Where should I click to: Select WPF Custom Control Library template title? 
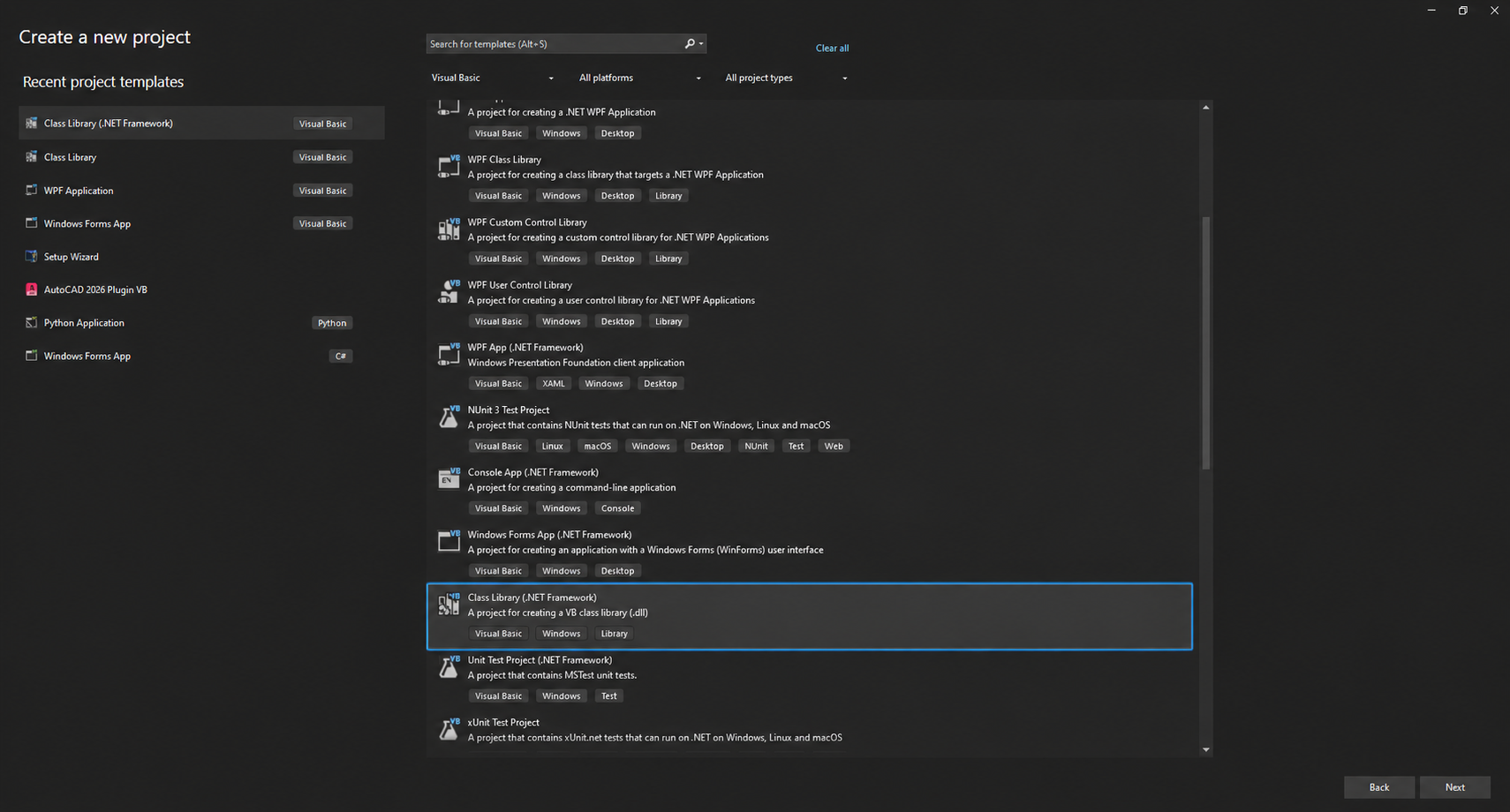click(x=527, y=222)
